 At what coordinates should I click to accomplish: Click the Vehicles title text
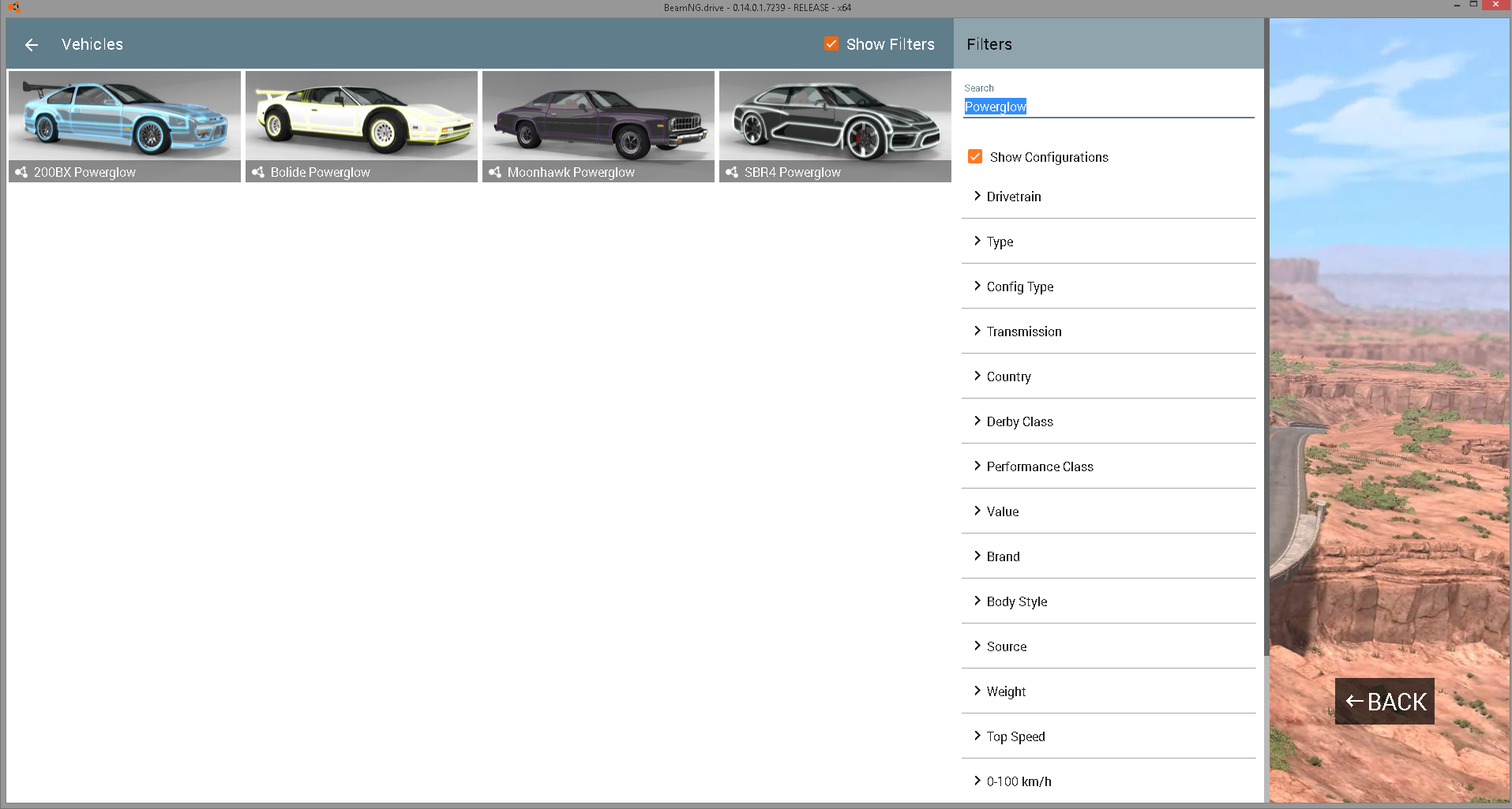92,44
